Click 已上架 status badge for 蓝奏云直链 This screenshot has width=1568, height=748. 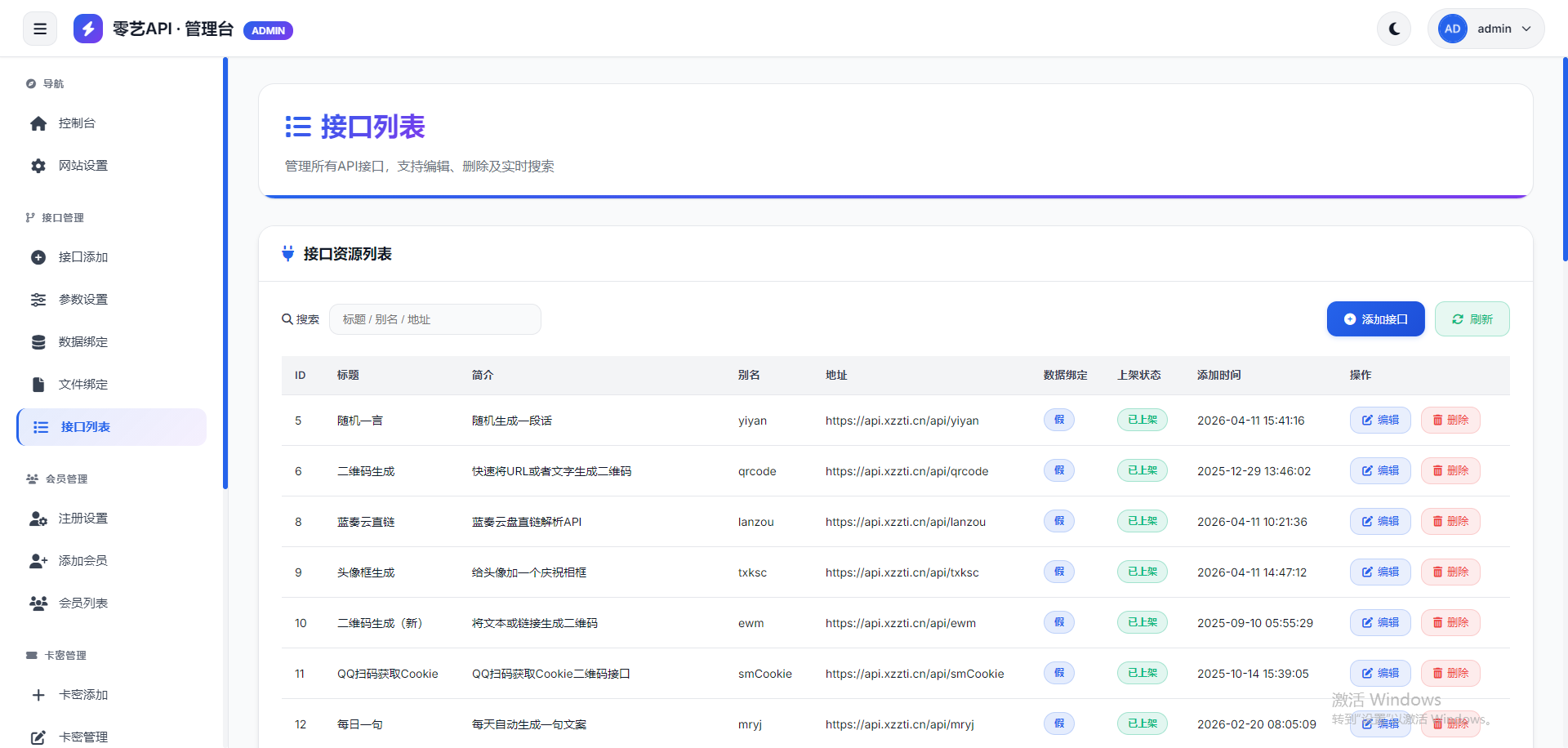[1142, 522]
